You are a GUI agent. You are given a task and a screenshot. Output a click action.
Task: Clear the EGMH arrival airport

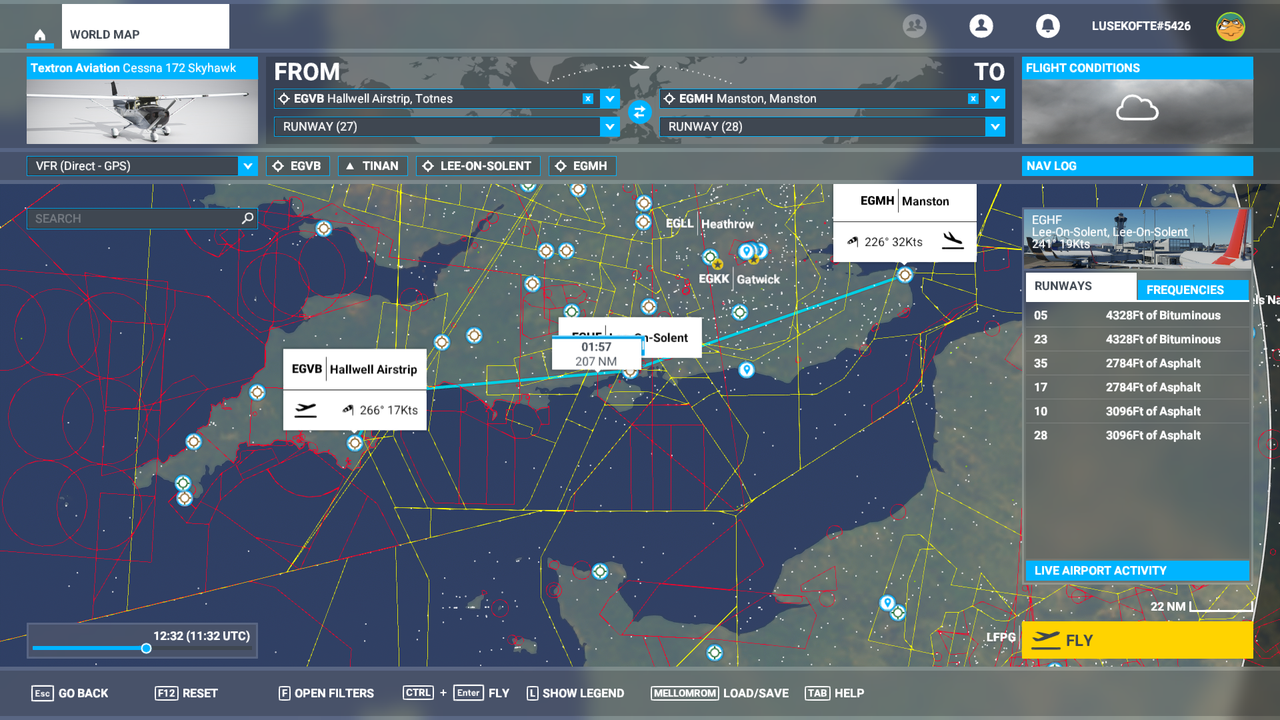point(973,99)
